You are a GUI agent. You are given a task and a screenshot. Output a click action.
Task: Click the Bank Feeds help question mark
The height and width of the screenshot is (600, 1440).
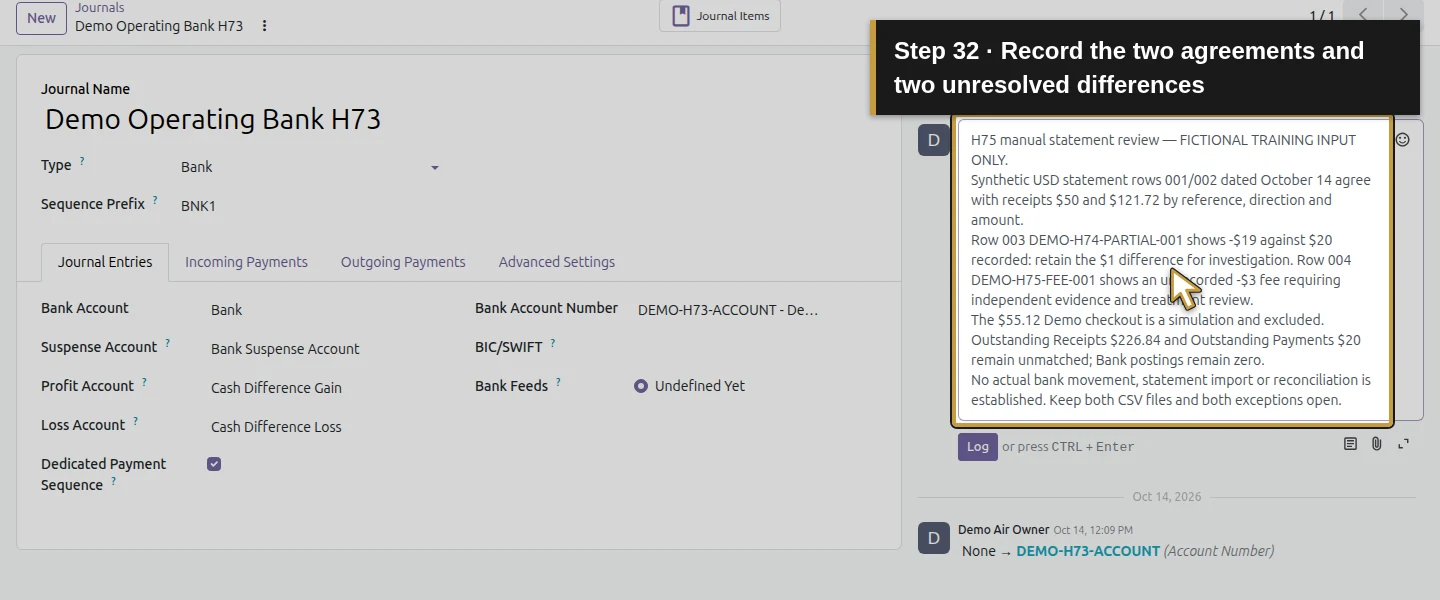click(558, 382)
